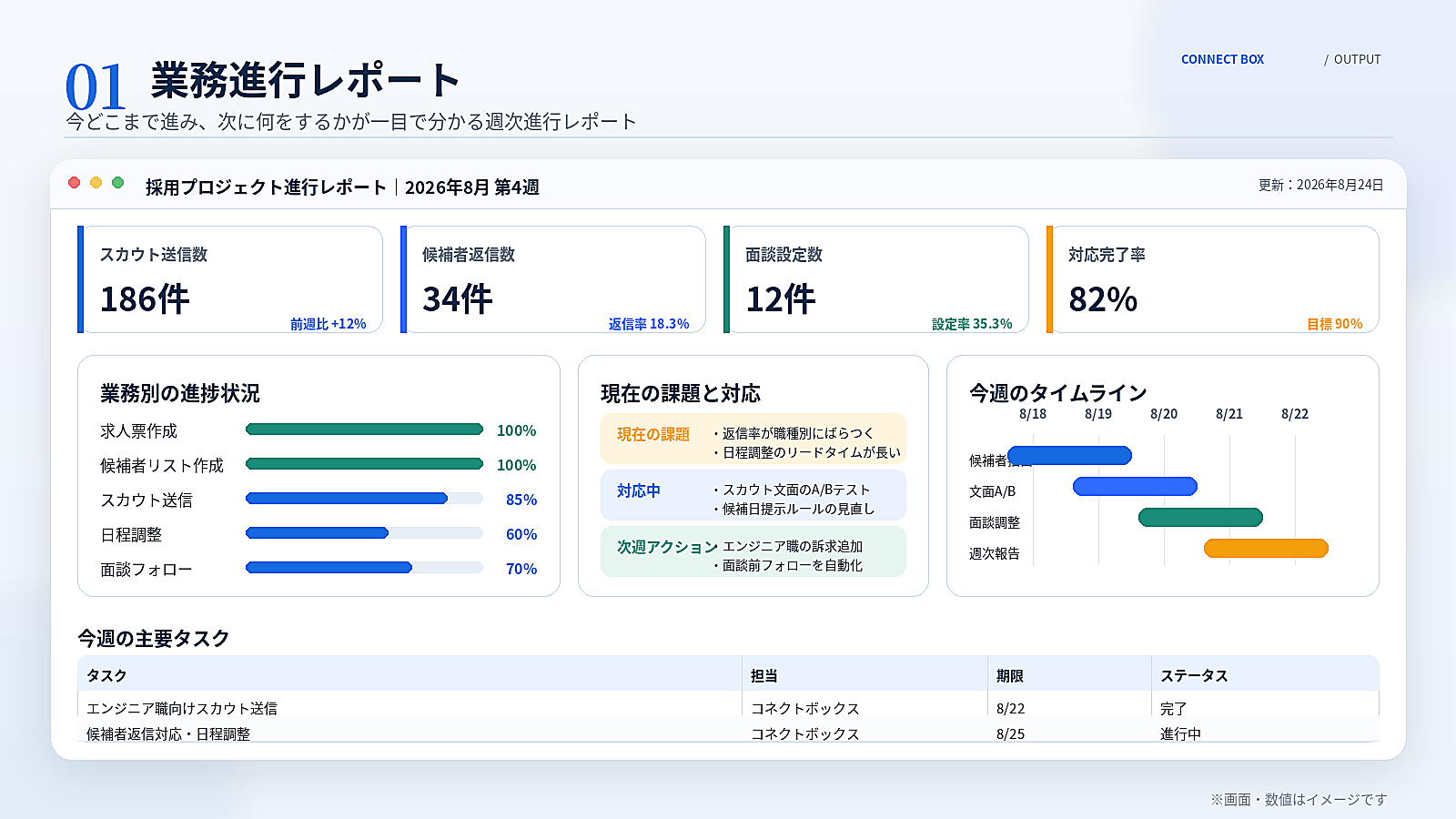Click the 候補者リスト作成 progress bar
This screenshot has width=1456, height=819.
point(364,464)
